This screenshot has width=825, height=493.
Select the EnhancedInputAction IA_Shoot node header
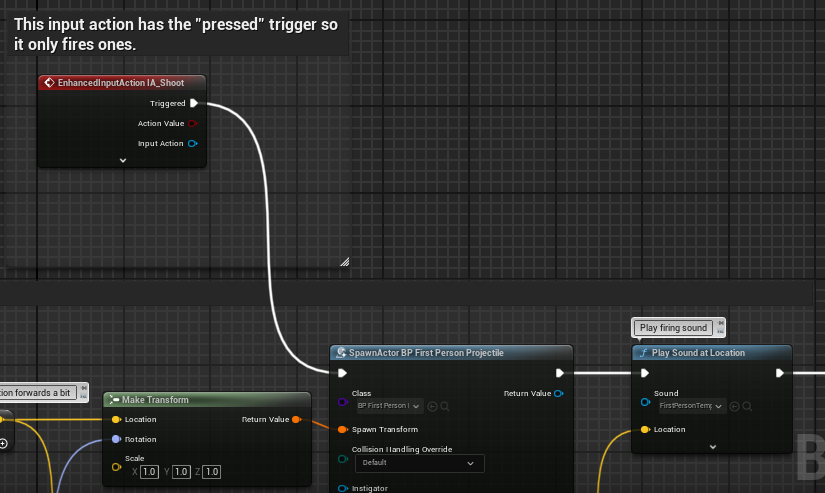click(x=122, y=83)
